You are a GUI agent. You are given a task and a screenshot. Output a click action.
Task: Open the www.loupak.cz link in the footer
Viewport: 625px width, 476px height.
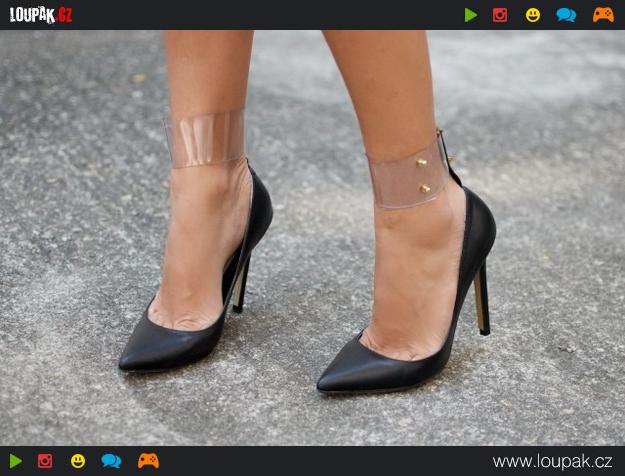tap(552, 461)
